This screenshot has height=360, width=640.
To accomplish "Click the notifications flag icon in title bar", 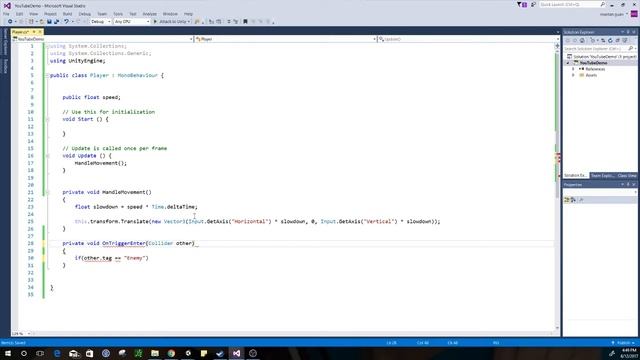I will click(x=522, y=4).
